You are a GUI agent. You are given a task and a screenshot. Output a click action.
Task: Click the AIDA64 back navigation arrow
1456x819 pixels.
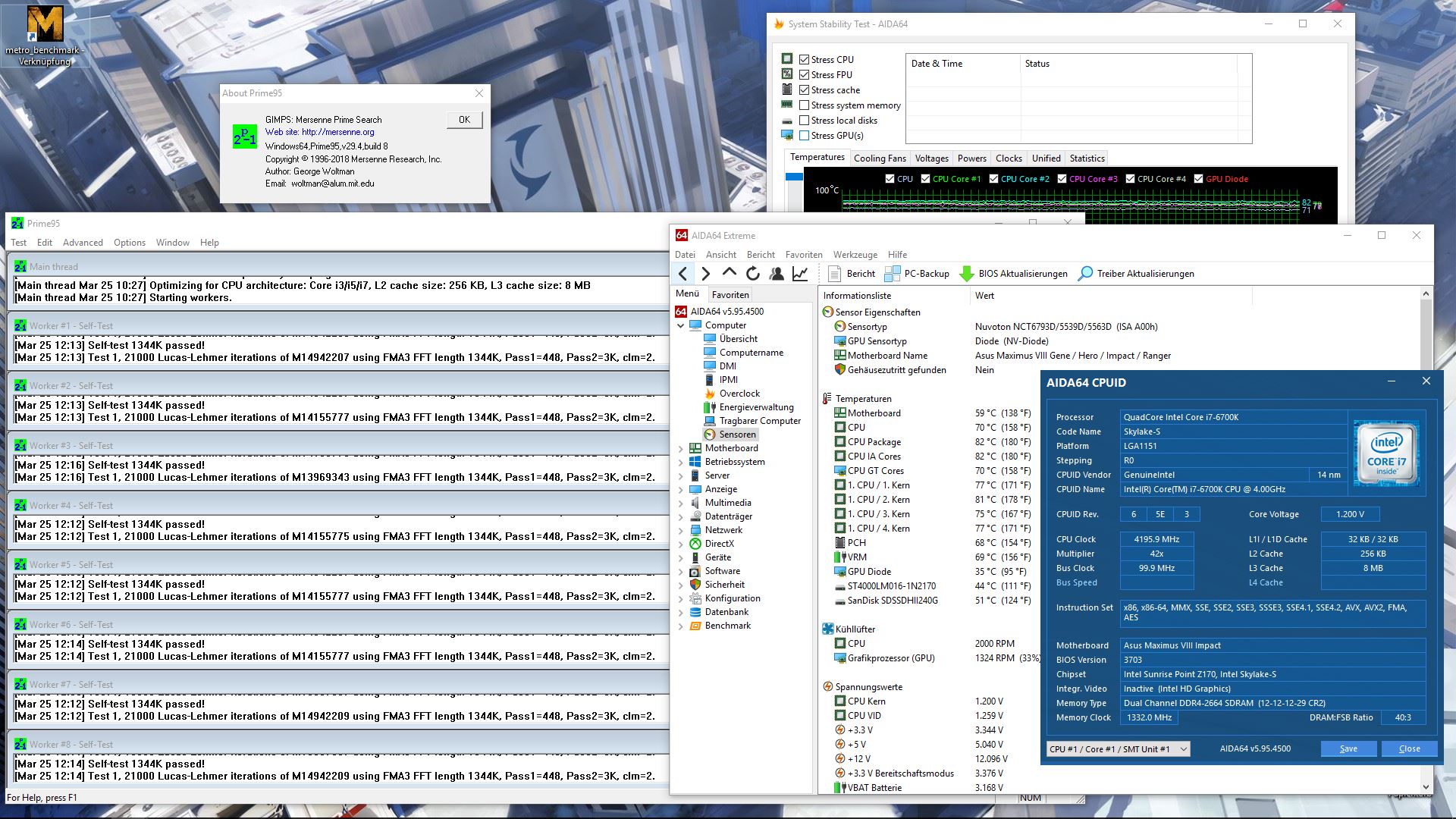pyautogui.click(x=683, y=274)
